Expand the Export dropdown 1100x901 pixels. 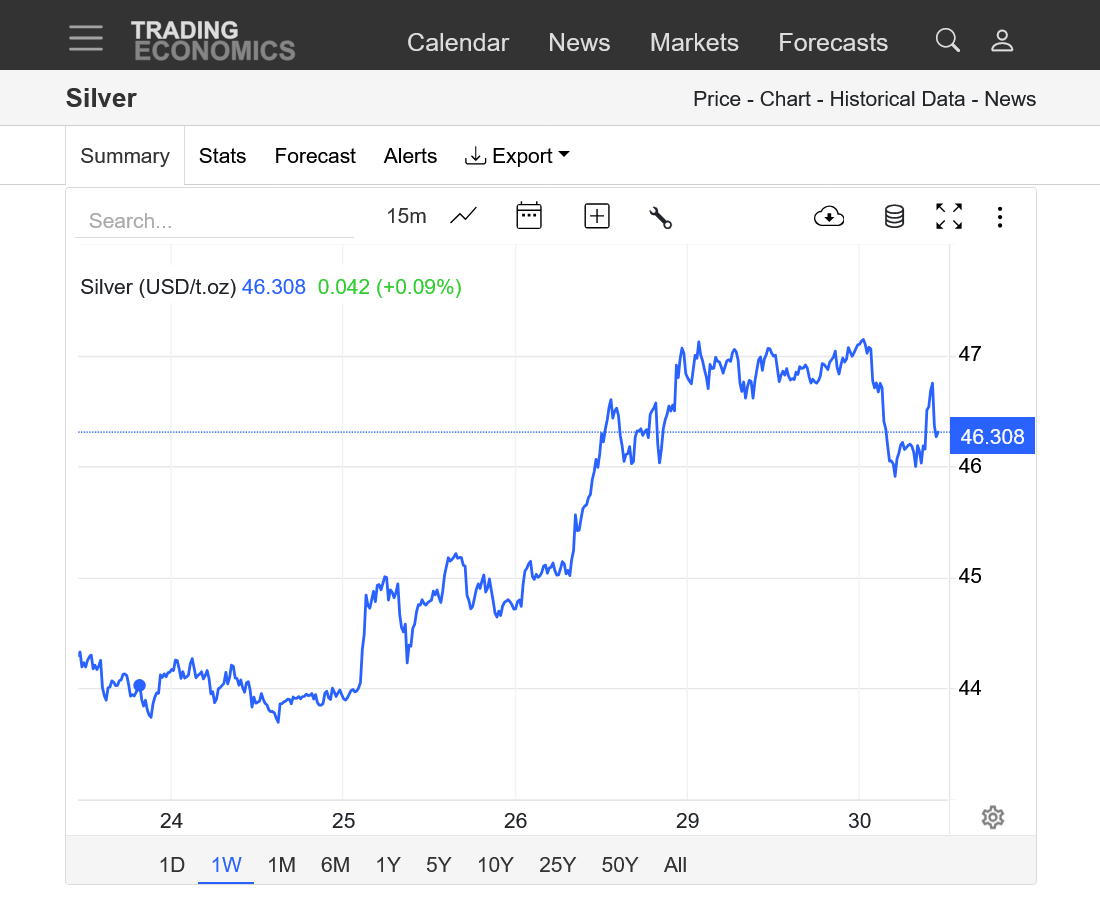click(x=518, y=156)
